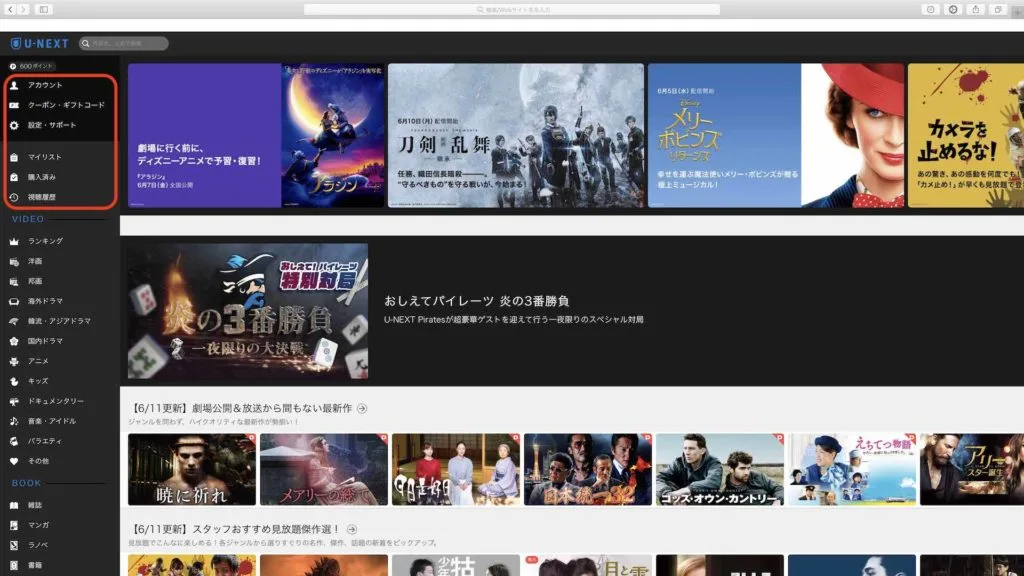Image resolution: width=1024 pixels, height=576 pixels.
Task: Click the icon beside 洋画
Action: [14, 261]
